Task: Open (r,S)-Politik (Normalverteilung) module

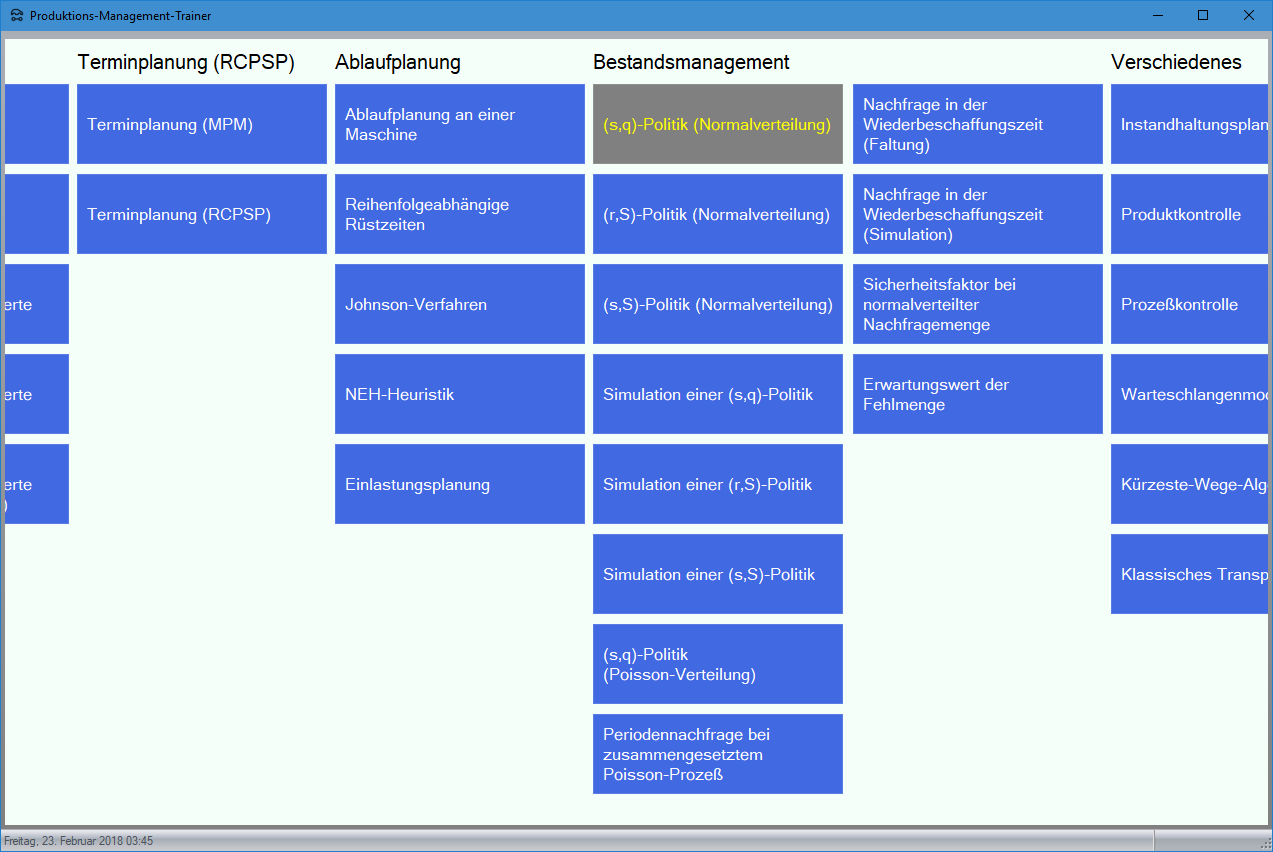Action: [717, 214]
